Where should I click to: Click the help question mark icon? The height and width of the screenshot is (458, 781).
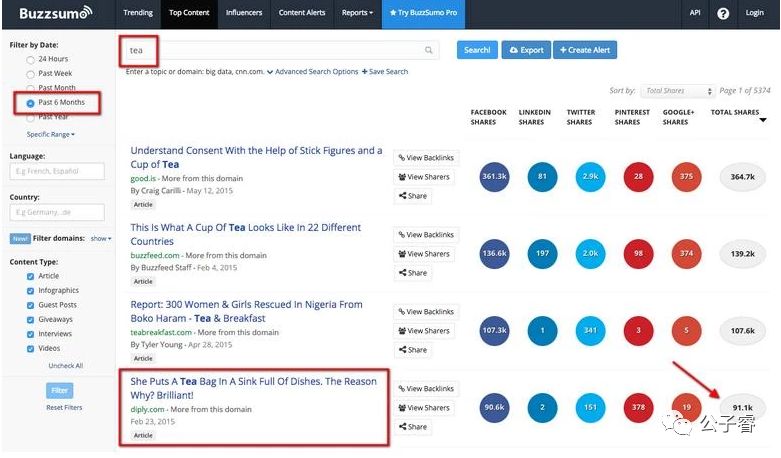click(723, 13)
